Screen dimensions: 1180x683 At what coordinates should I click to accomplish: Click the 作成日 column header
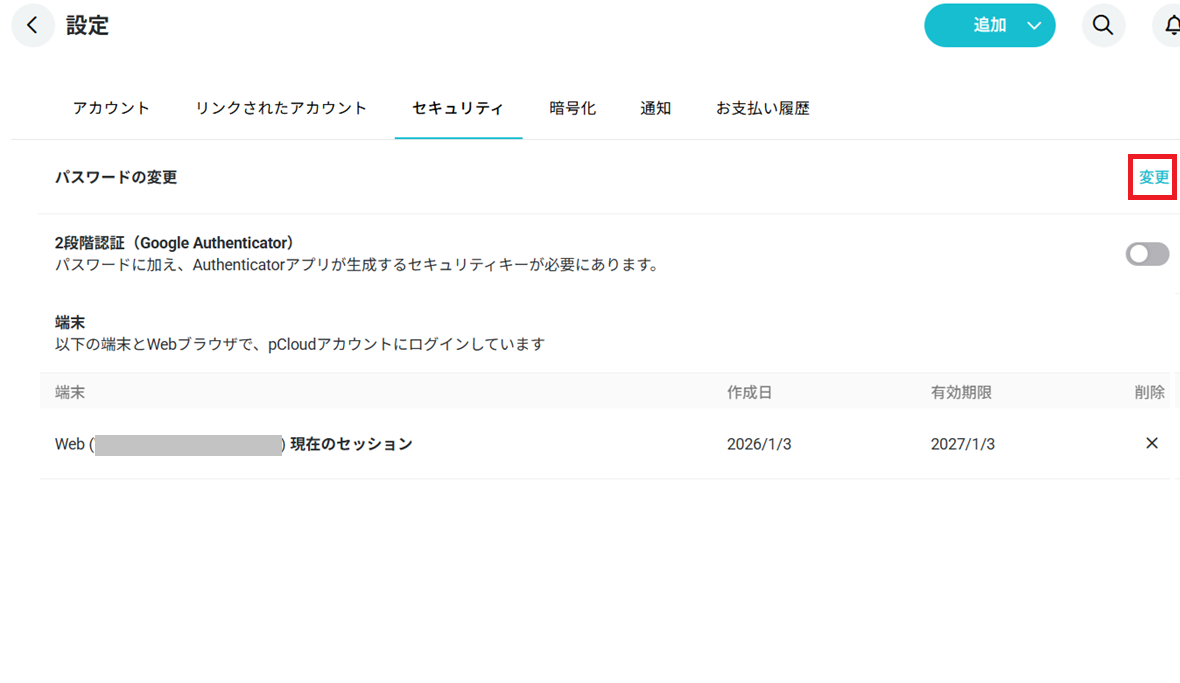point(749,392)
